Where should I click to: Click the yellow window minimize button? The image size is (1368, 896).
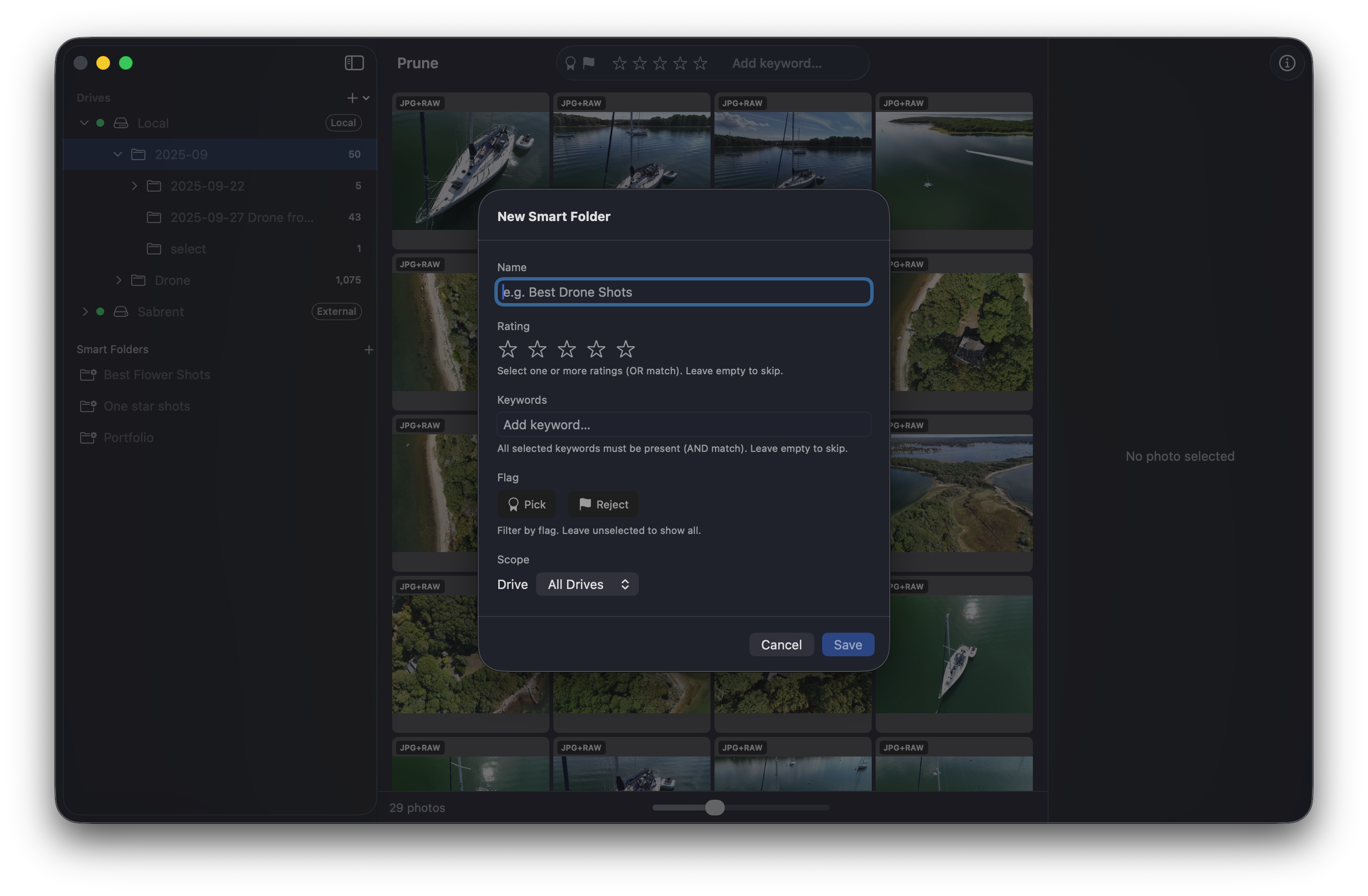[103, 63]
